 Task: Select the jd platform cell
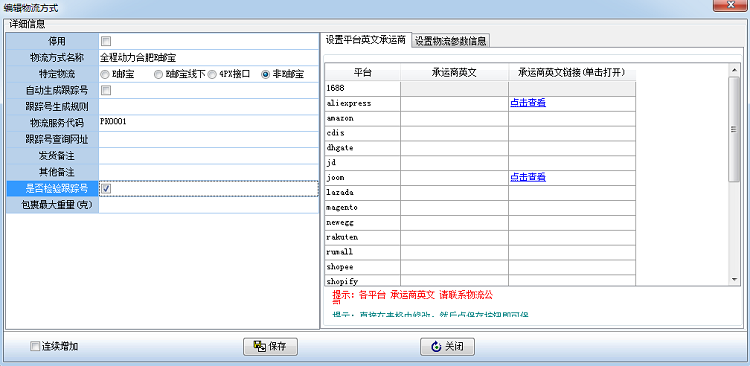[x=363, y=162]
